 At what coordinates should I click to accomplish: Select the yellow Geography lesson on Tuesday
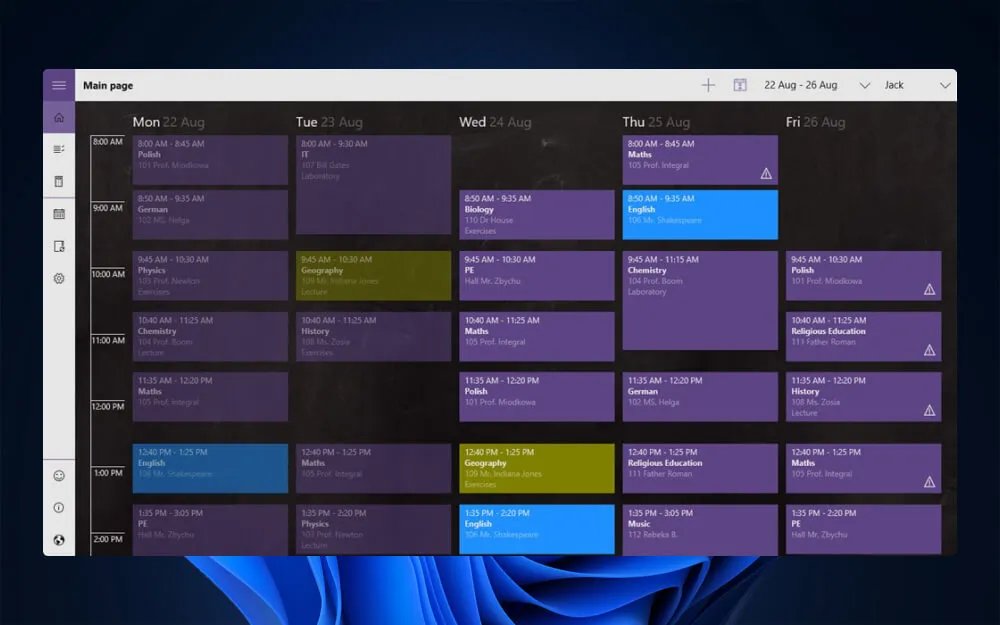point(373,275)
